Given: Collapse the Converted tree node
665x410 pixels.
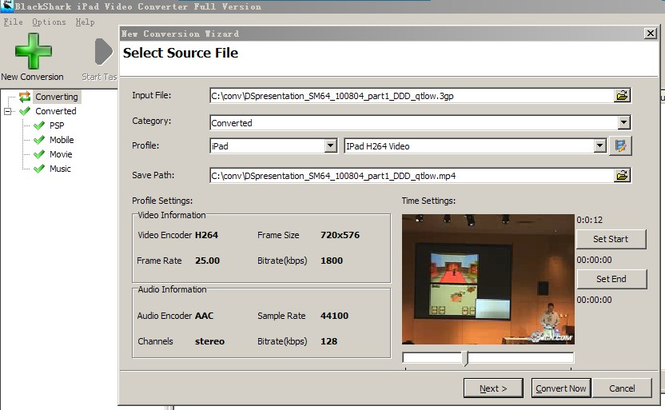Looking at the screenshot, I should click(x=8, y=112).
